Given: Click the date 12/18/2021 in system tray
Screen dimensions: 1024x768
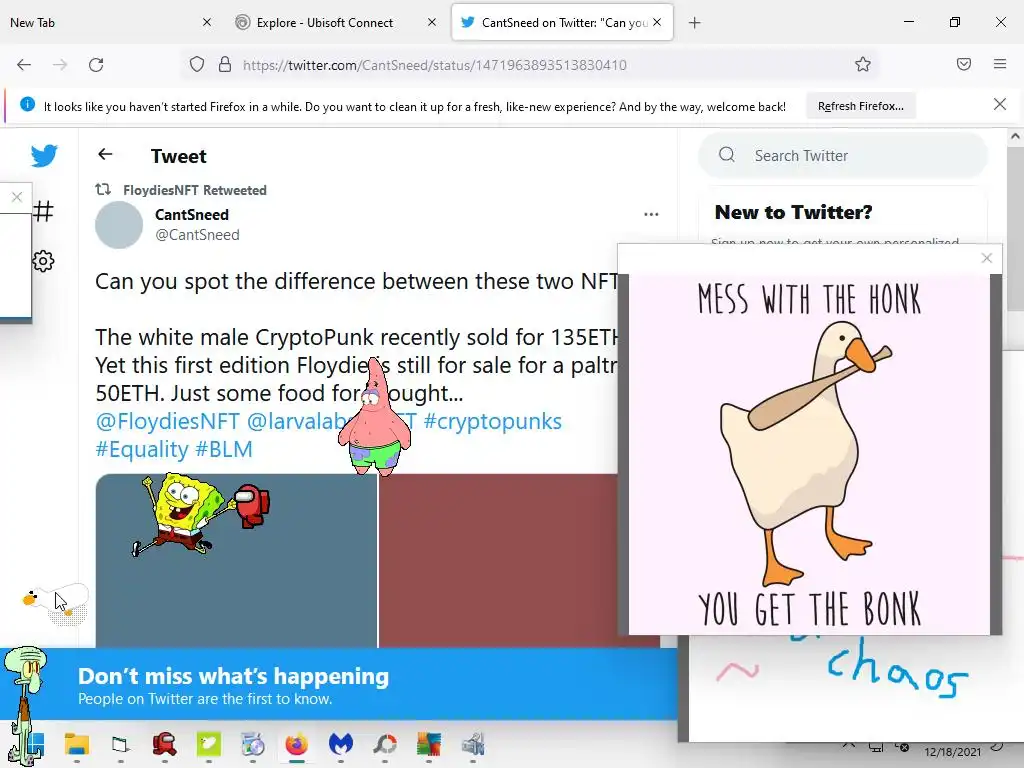Looking at the screenshot, I should click(952, 752).
